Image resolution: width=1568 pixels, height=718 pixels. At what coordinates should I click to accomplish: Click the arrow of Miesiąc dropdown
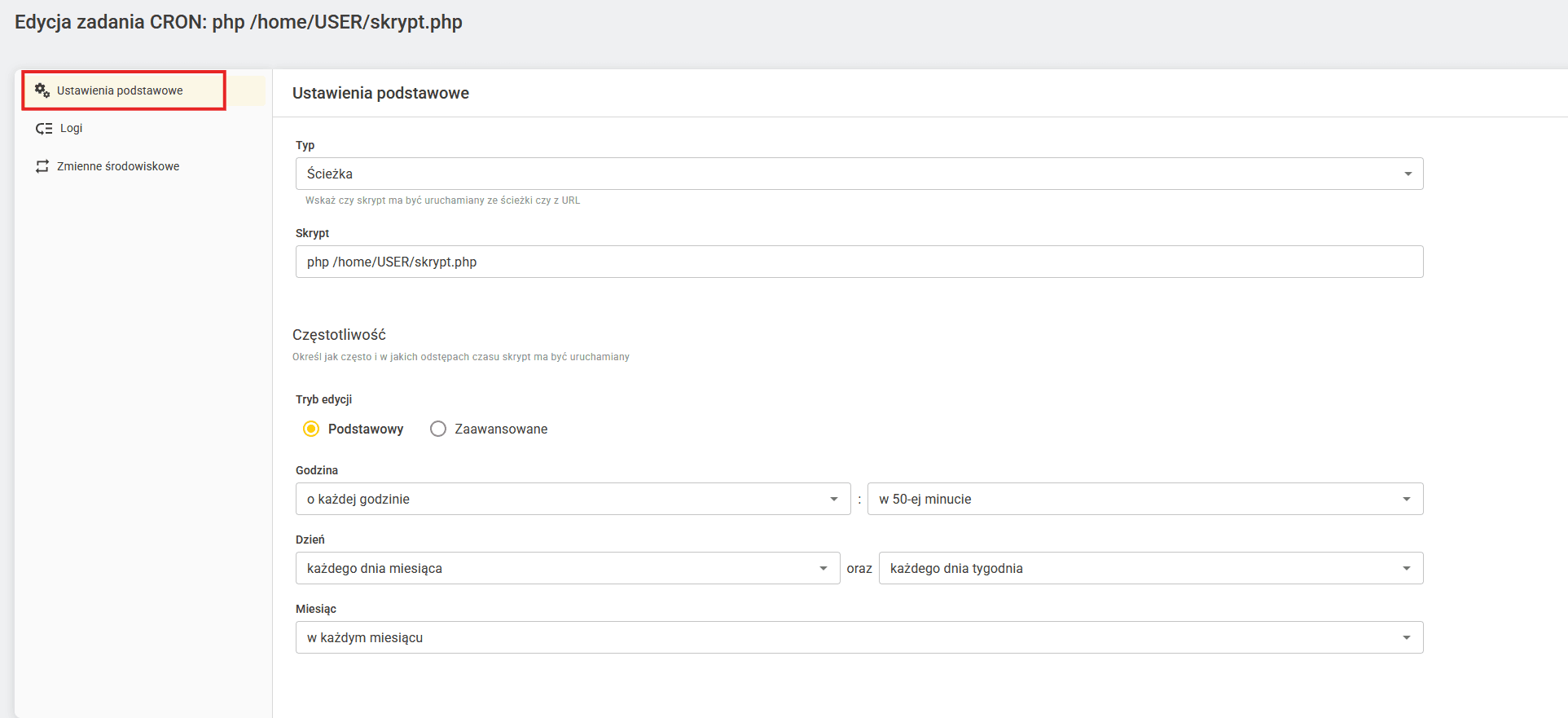point(1407,638)
